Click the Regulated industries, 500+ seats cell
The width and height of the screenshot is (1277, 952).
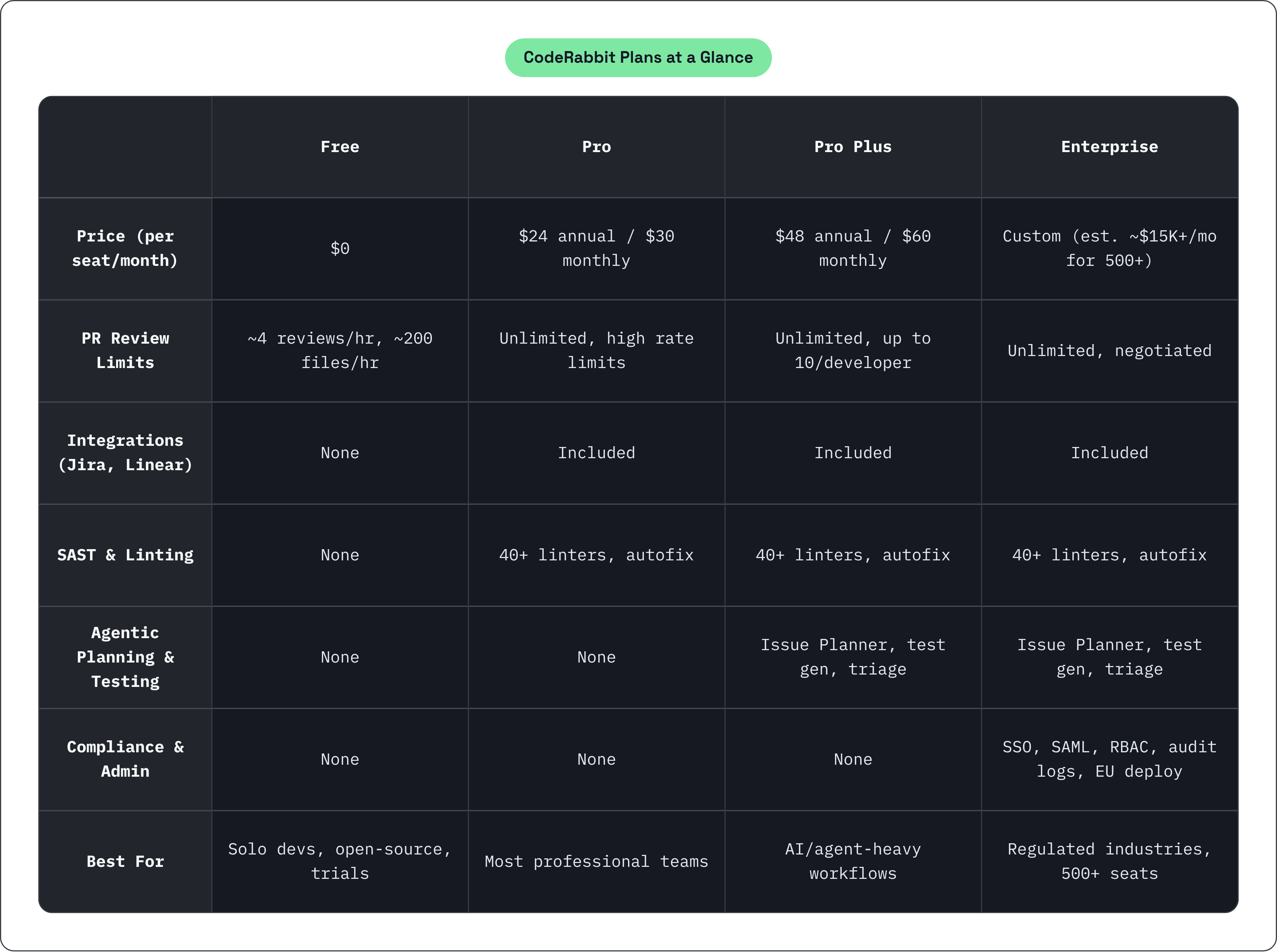[1109, 861]
